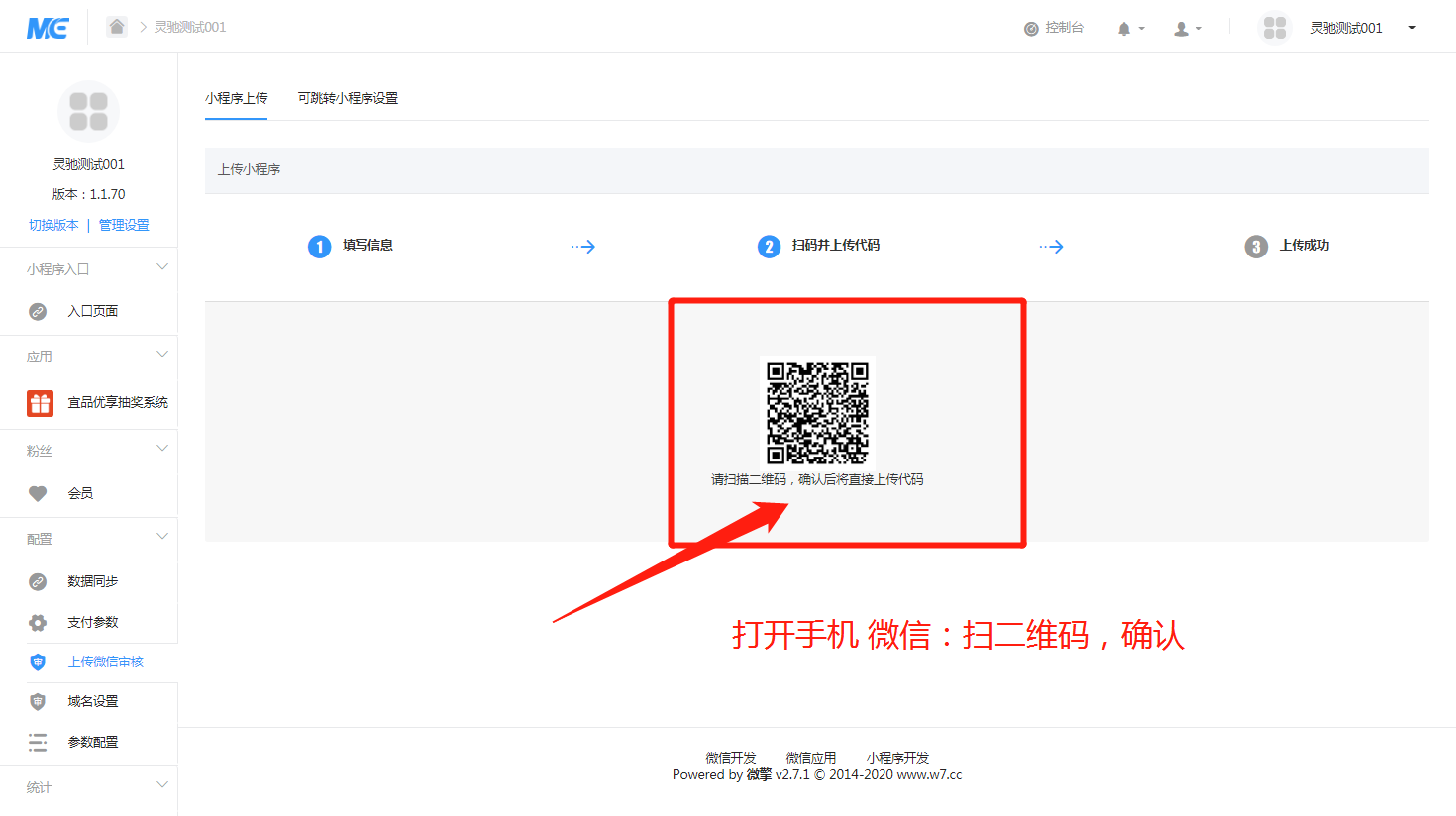Click 版本：1.1.70 text in sidebar

pyautogui.click(x=88, y=194)
